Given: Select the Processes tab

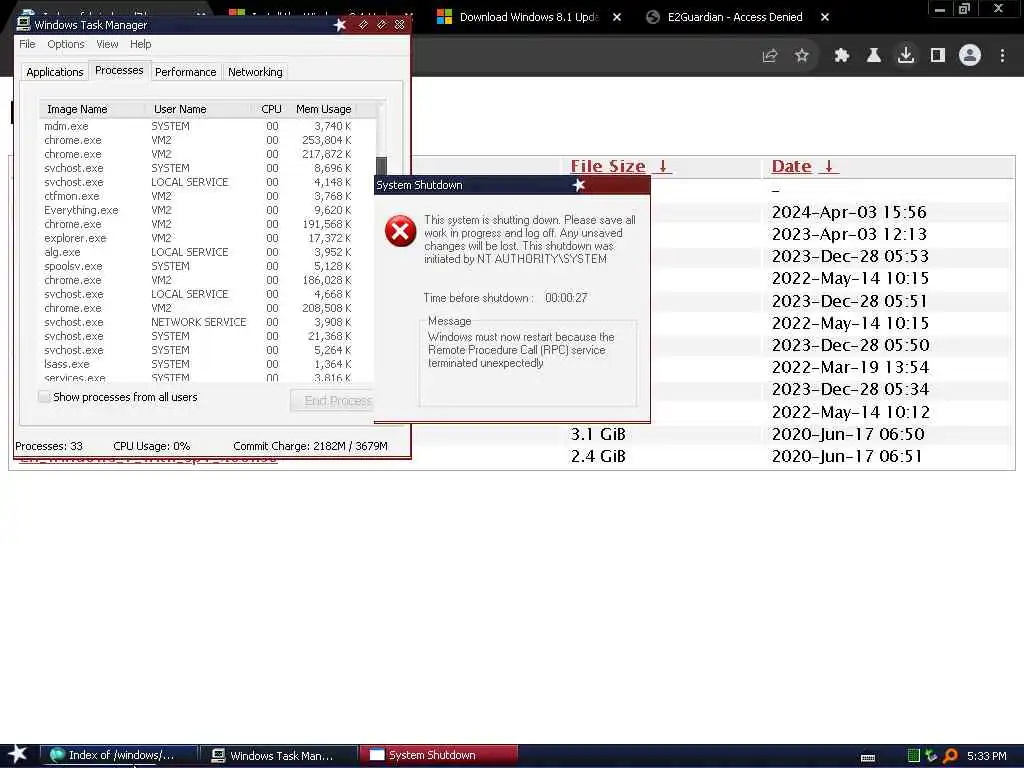Looking at the screenshot, I should click(x=119, y=71).
